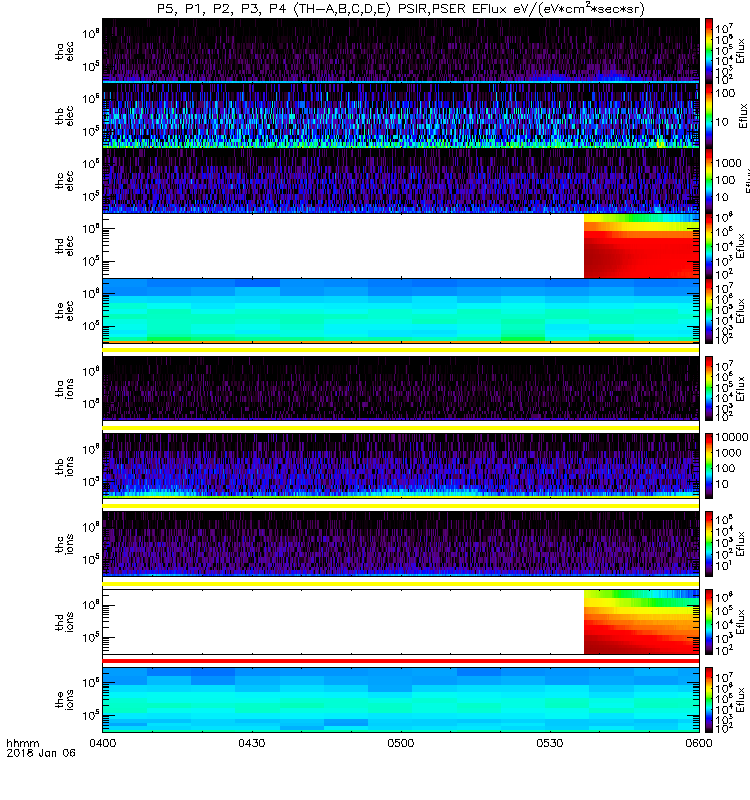The image size is (750, 800).
Task: Click the thb ions spectrogram plot
Action: (401, 466)
